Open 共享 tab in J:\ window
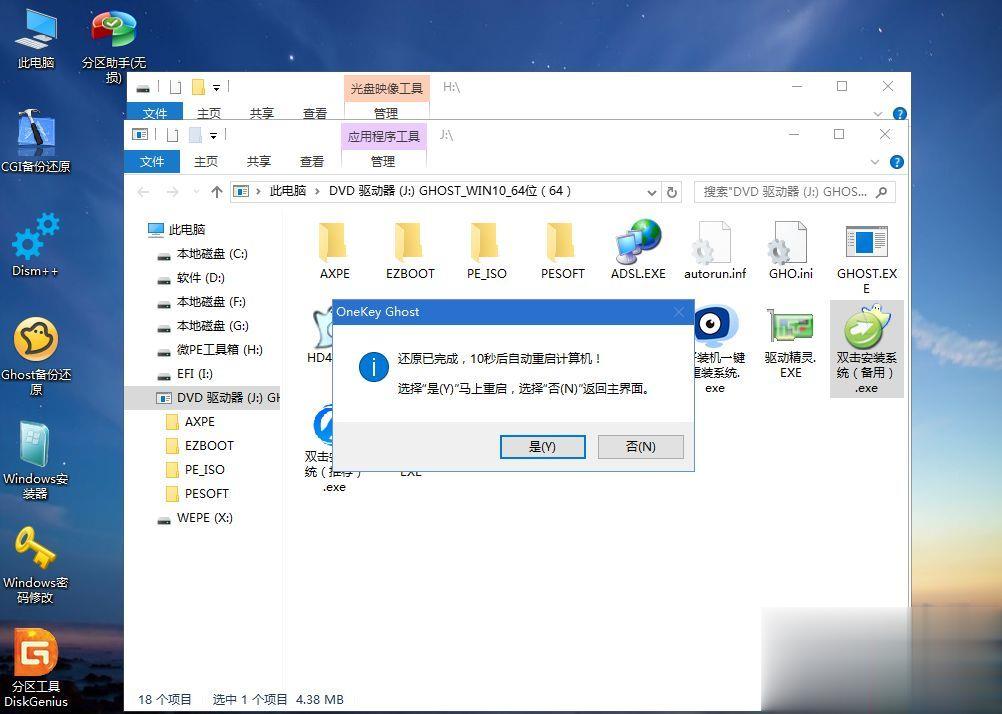 pos(259,162)
